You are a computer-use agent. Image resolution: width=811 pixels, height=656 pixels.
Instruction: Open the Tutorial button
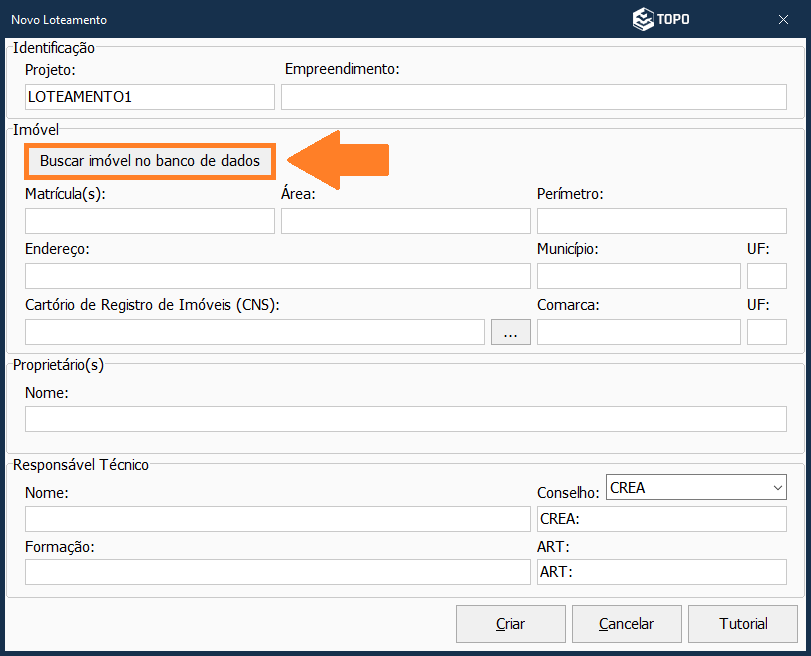pyautogui.click(x=743, y=624)
